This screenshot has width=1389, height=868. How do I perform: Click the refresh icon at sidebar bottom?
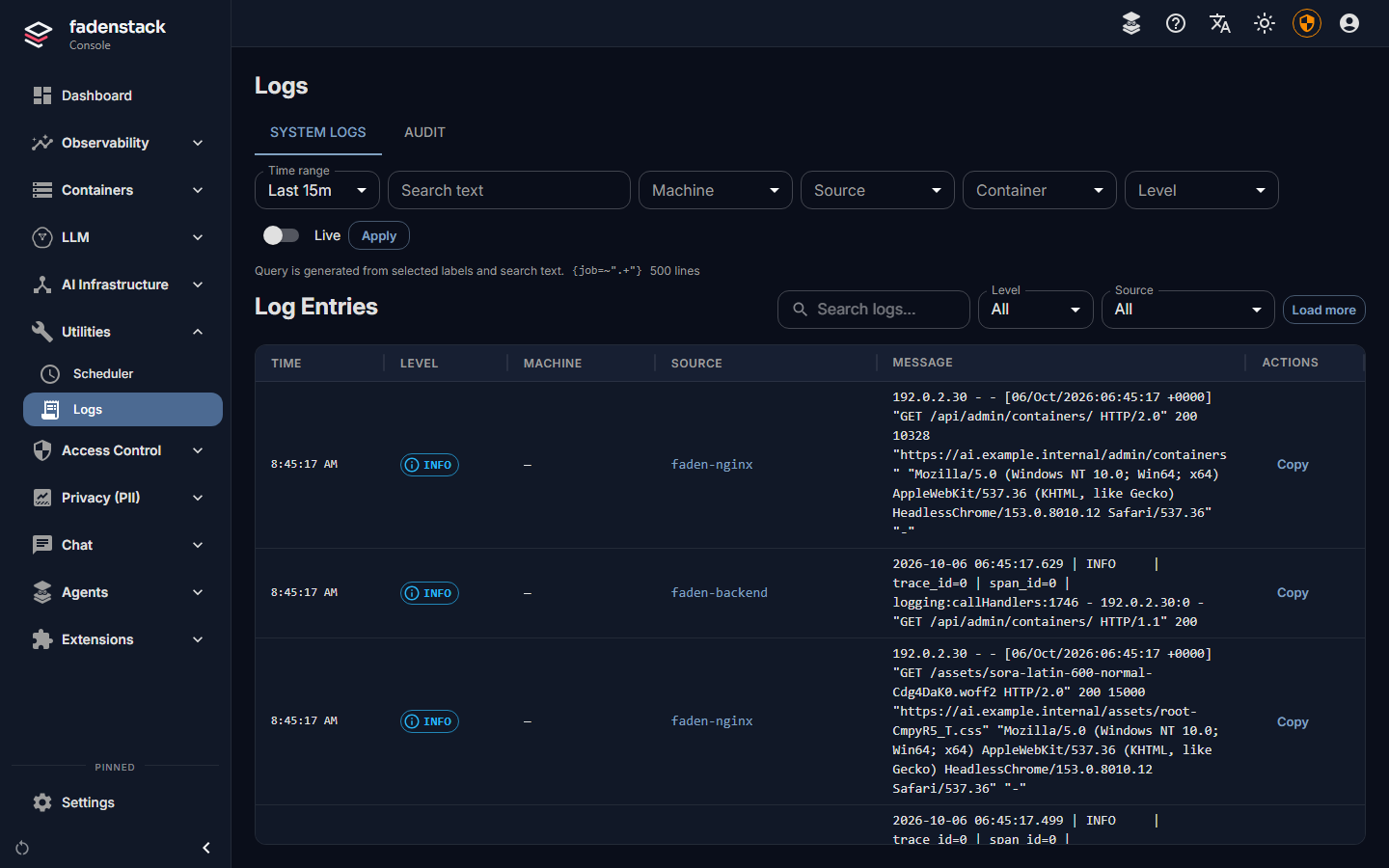[x=22, y=848]
